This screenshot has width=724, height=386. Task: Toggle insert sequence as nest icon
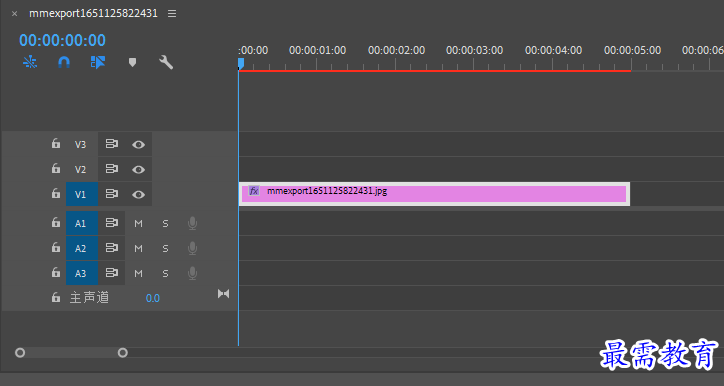click(30, 62)
